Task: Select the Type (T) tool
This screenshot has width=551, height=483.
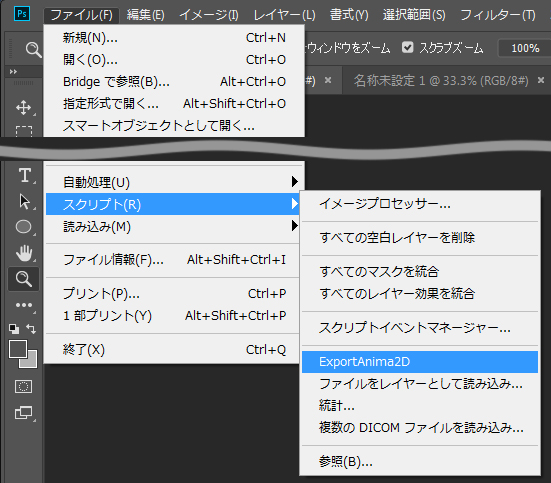Action: [24, 175]
